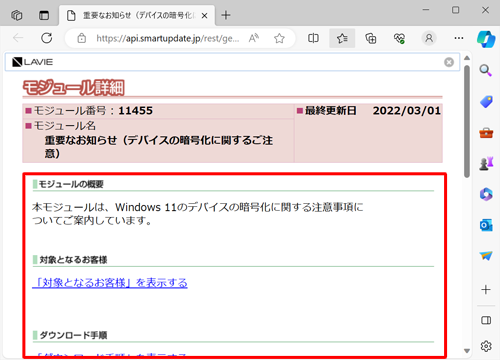Open the sidebar Games chess icon
Screen dimensions: 500x360
(486, 163)
